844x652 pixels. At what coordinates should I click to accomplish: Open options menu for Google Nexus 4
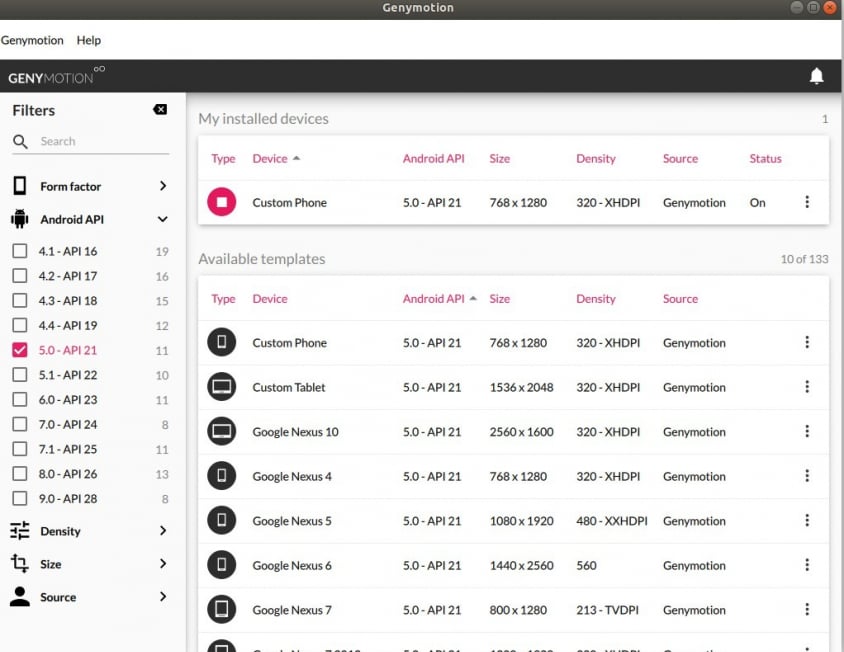click(806, 476)
